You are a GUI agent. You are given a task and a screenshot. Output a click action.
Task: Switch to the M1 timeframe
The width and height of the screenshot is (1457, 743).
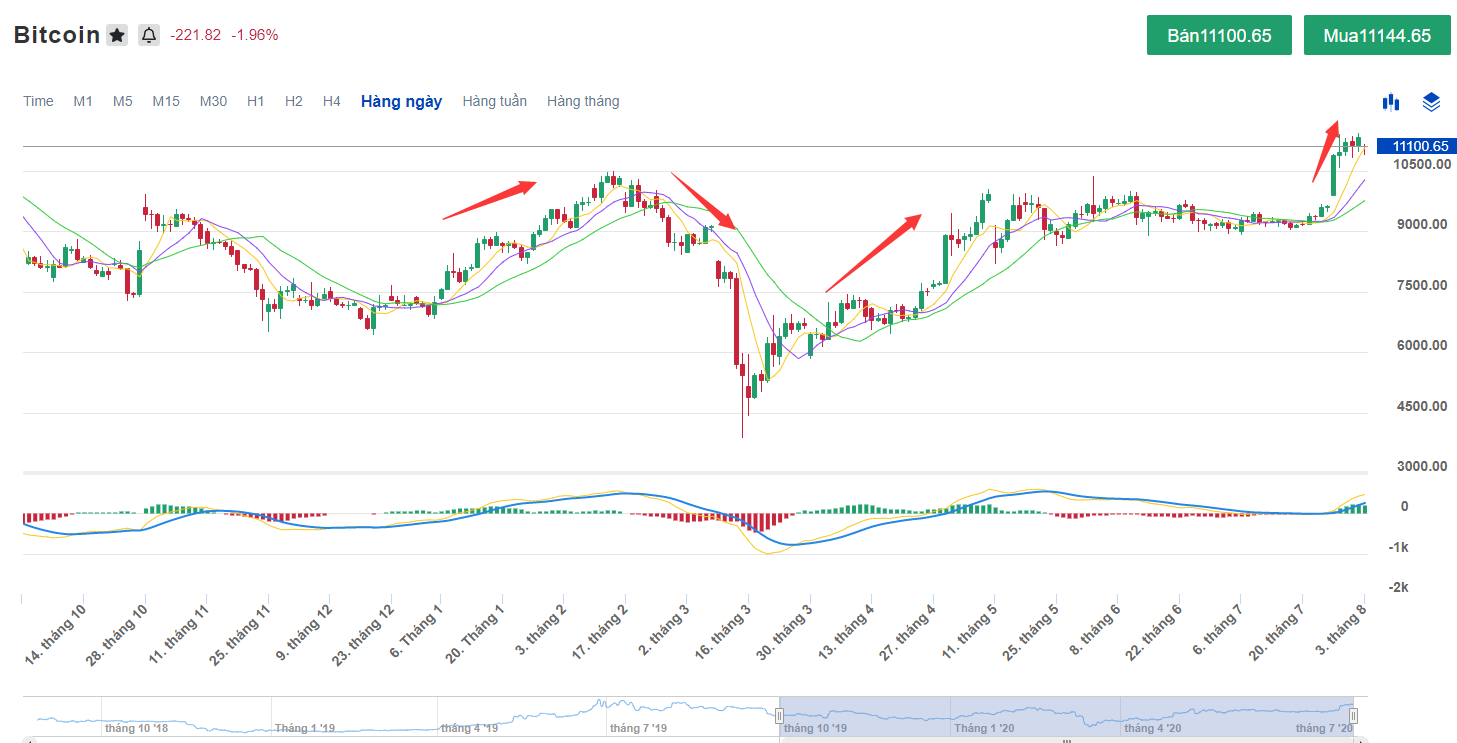point(83,101)
